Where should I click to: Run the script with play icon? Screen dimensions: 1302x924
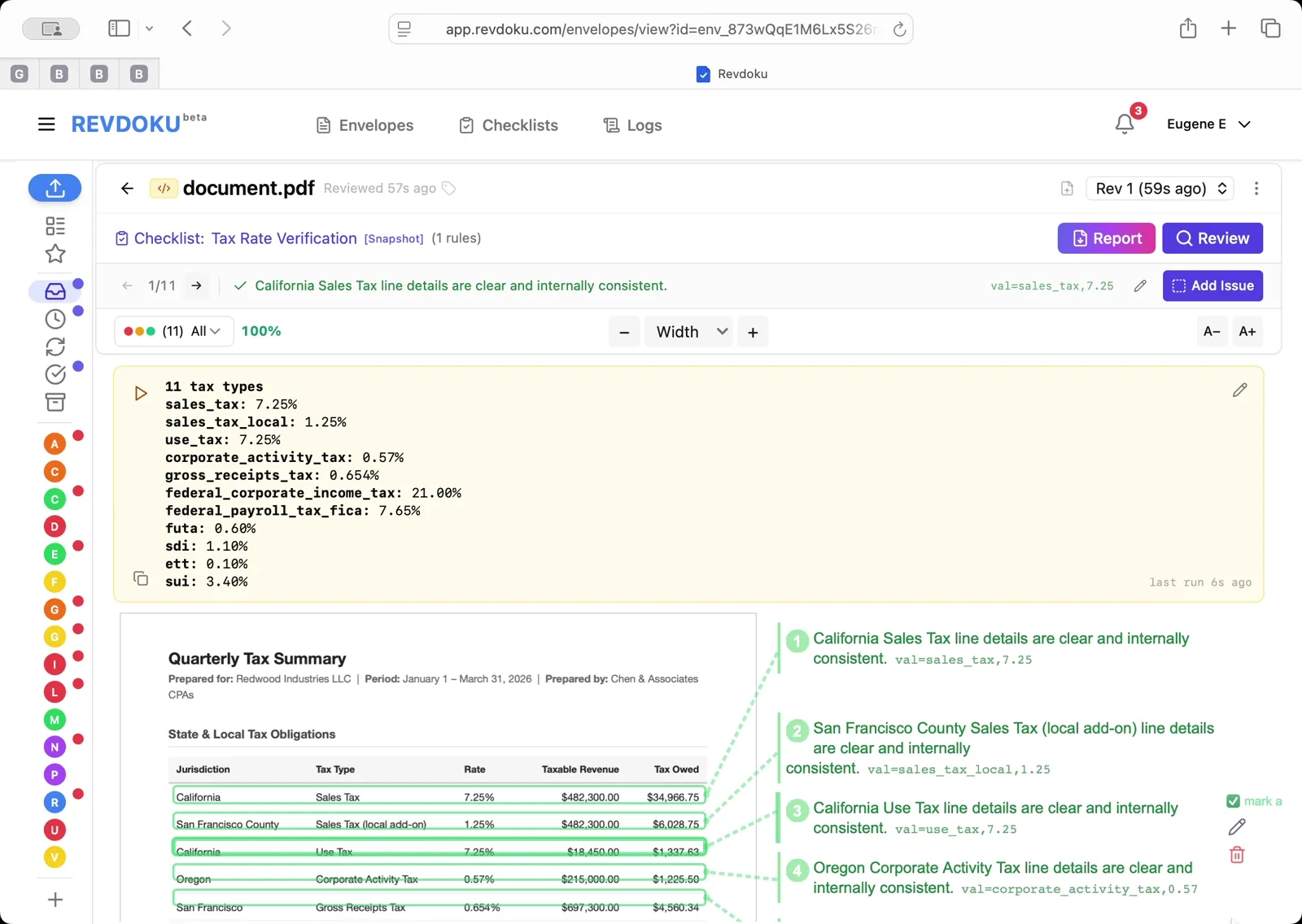point(141,394)
